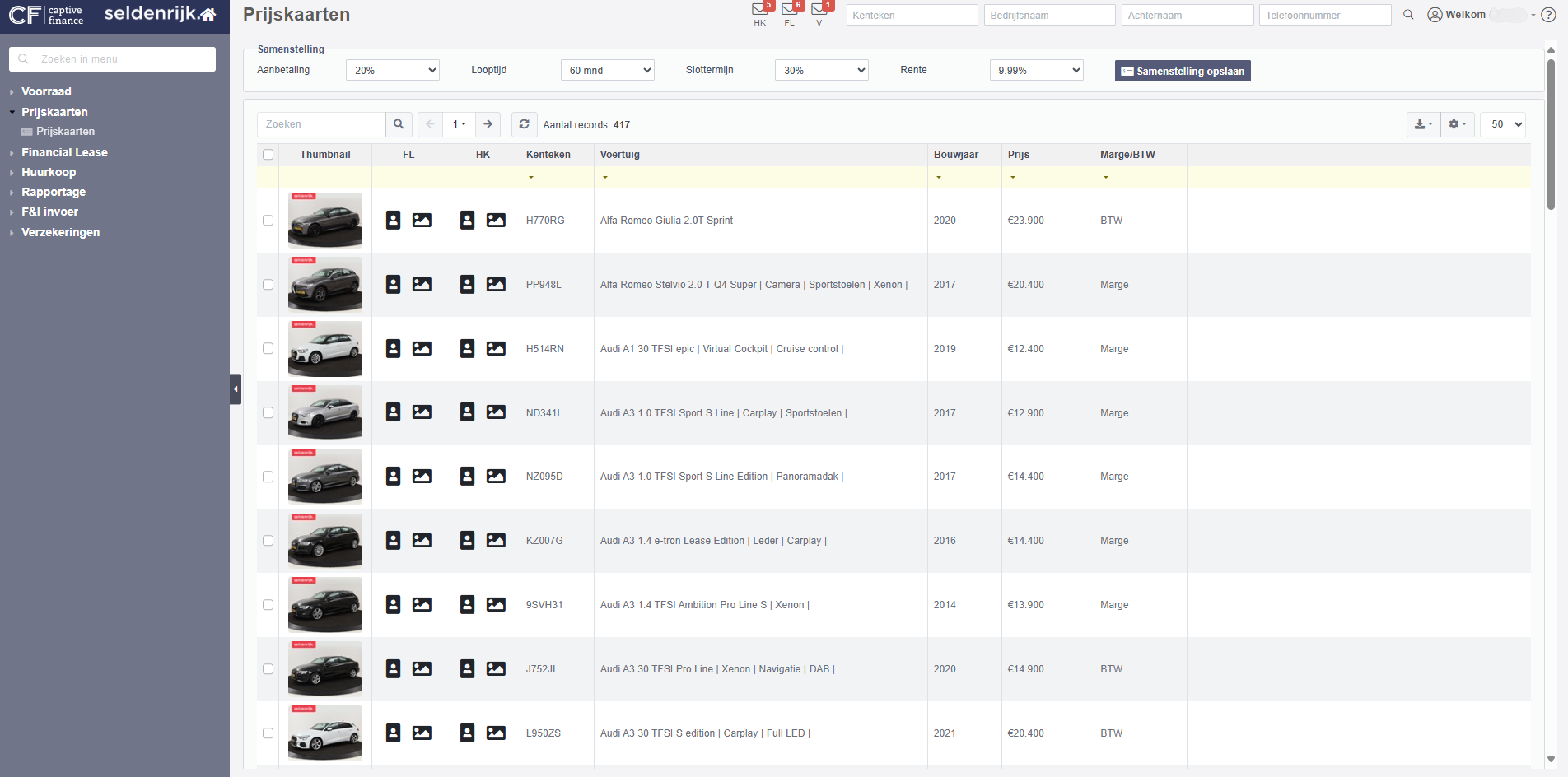The width and height of the screenshot is (1568, 777).
Task: Open HK image card for PP948L
Action: point(496,284)
